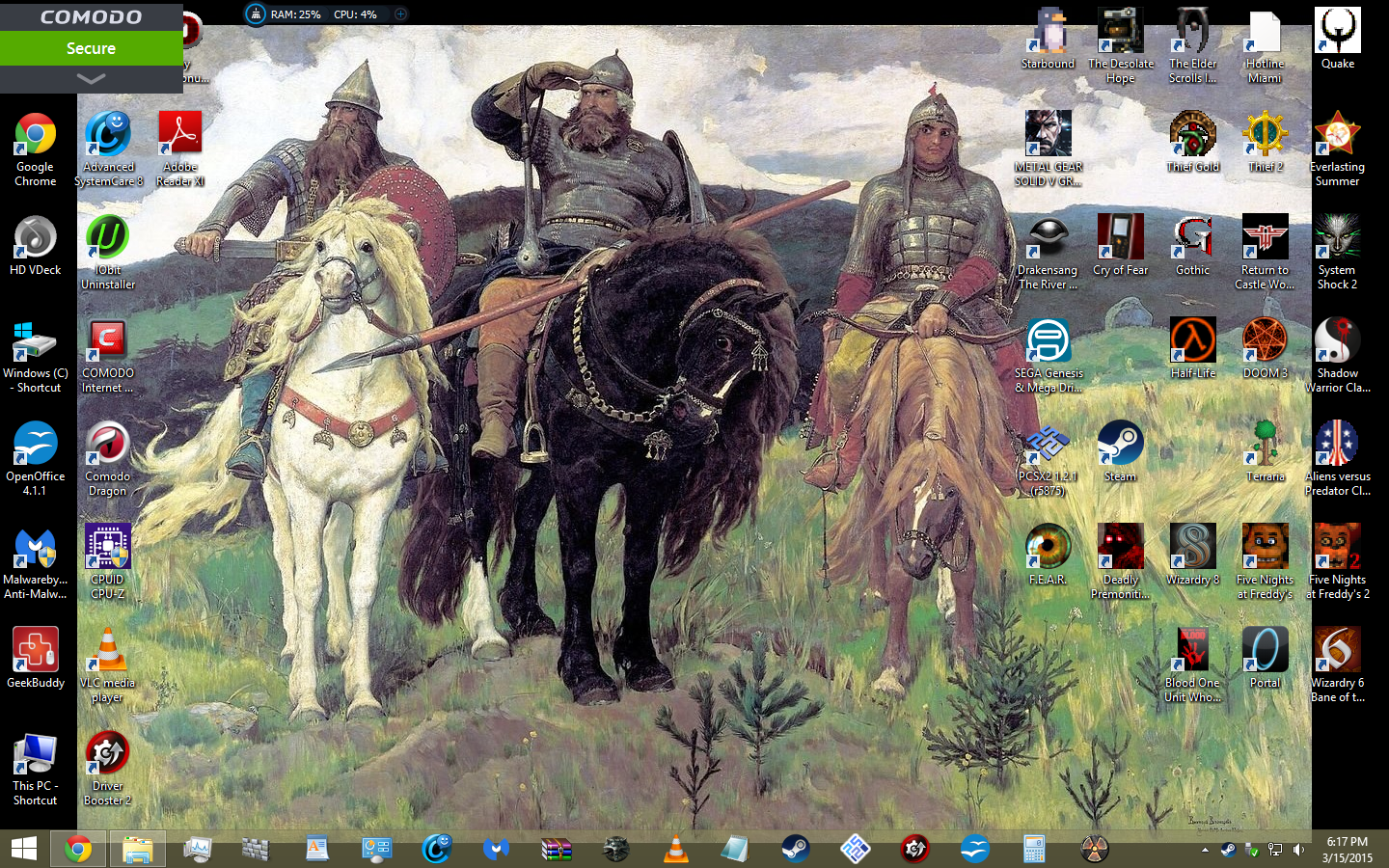Show hidden system tray icons
Image resolution: width=1389 pixels, height=868 pixels.
(x=1205, y=850)
